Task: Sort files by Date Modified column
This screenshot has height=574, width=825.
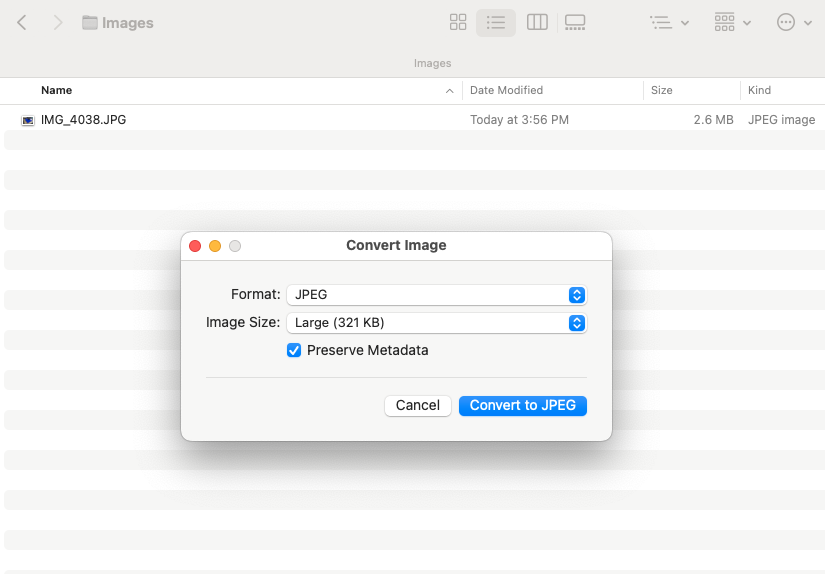Action: (x=506, y=90)
